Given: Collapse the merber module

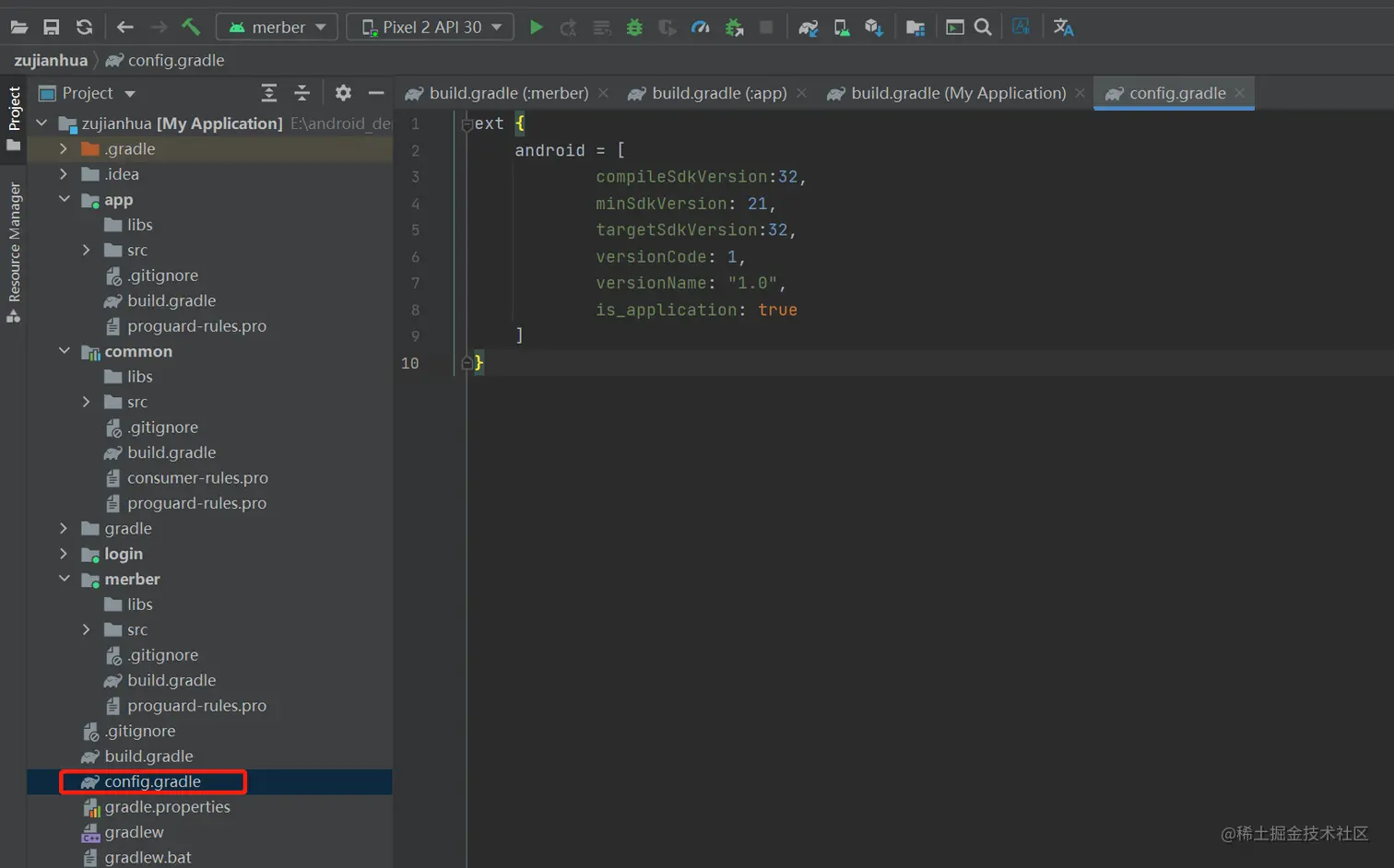Looking at the screenshot, I should (x=64, y=579).
